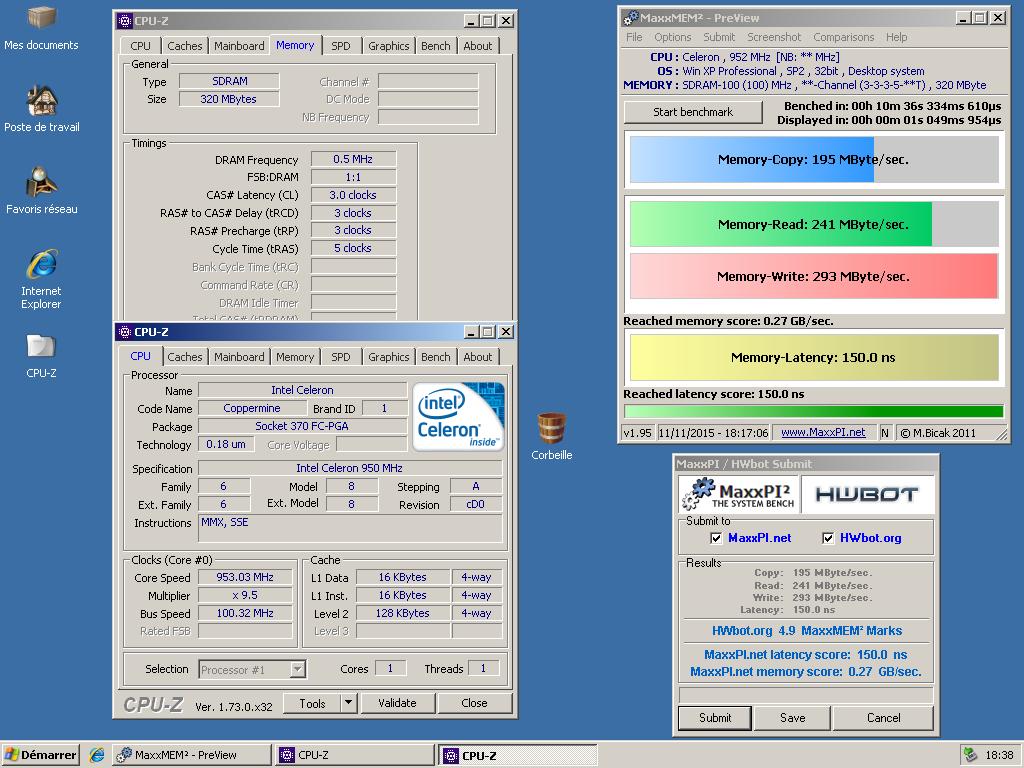1024x768 pixels.
Task: Click the Internet Explorer quick launch icon
Action: [97, 755]
